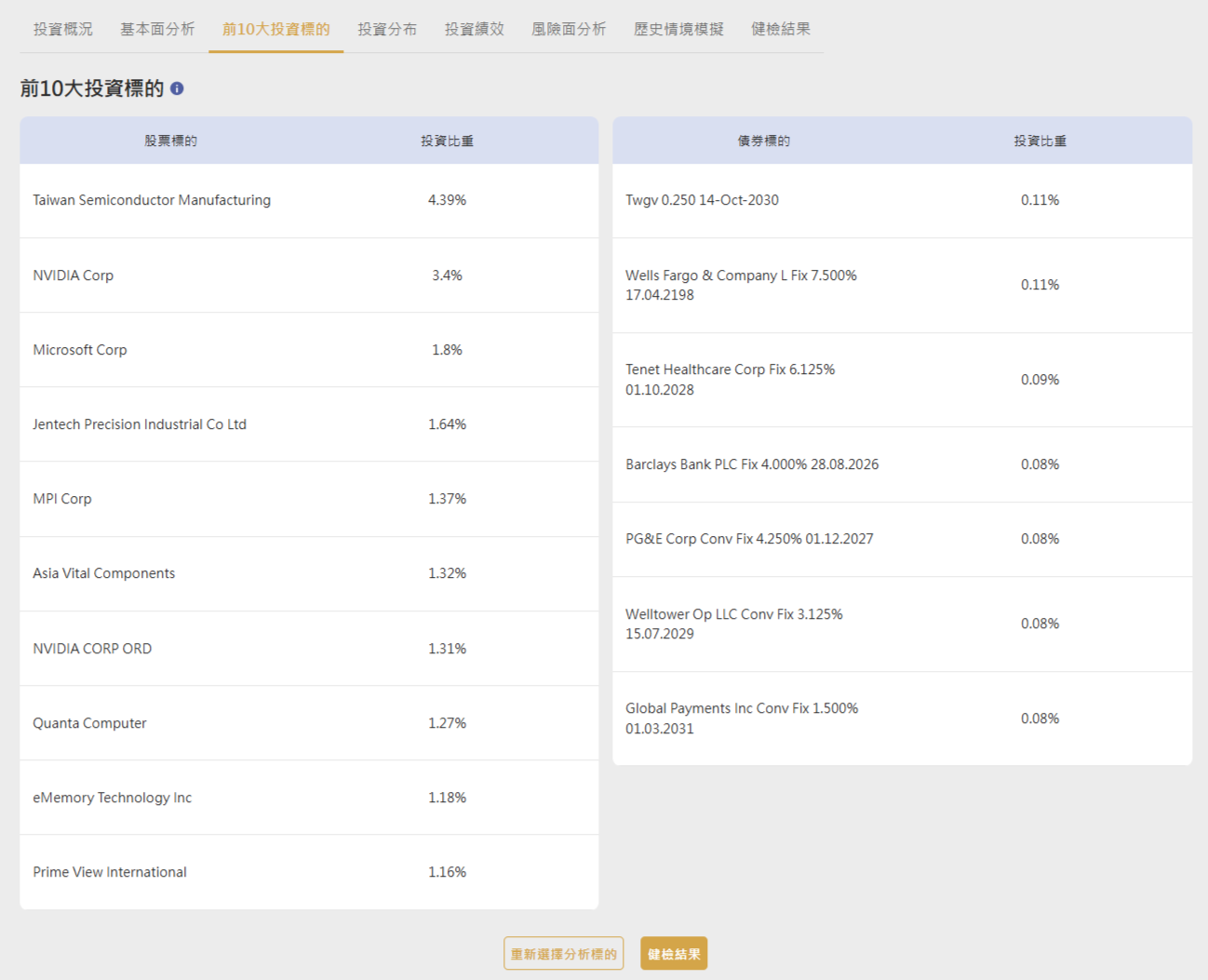1208x980 pixels.
Task: Click the 債券標的 column header
Action: coord(764,141)
